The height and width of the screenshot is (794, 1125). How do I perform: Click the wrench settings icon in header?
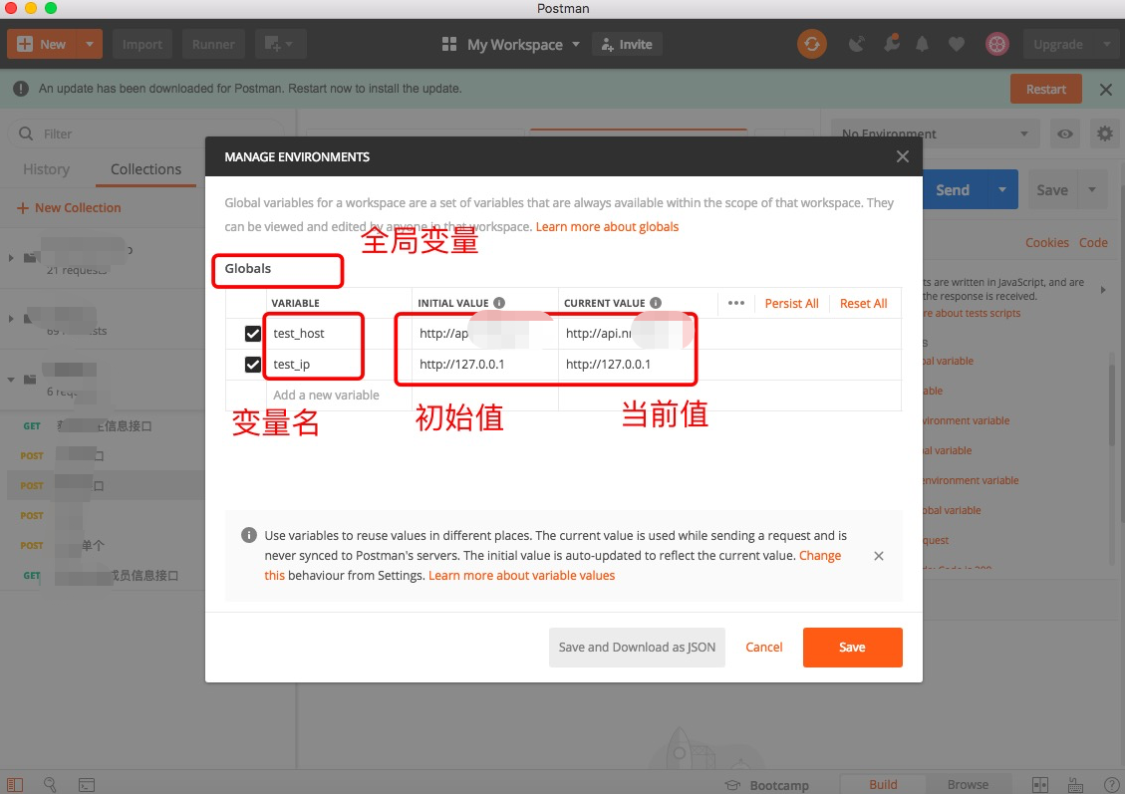coord(891,44)
